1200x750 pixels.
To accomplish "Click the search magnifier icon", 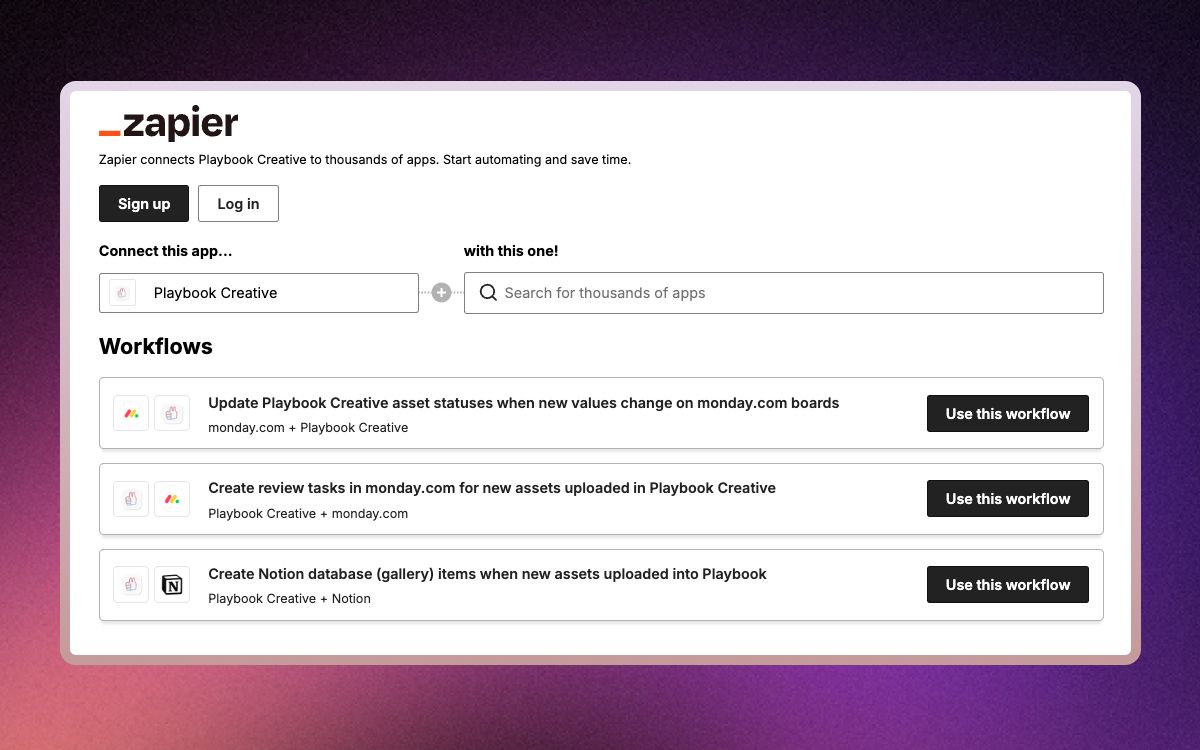I will point(488,293).
